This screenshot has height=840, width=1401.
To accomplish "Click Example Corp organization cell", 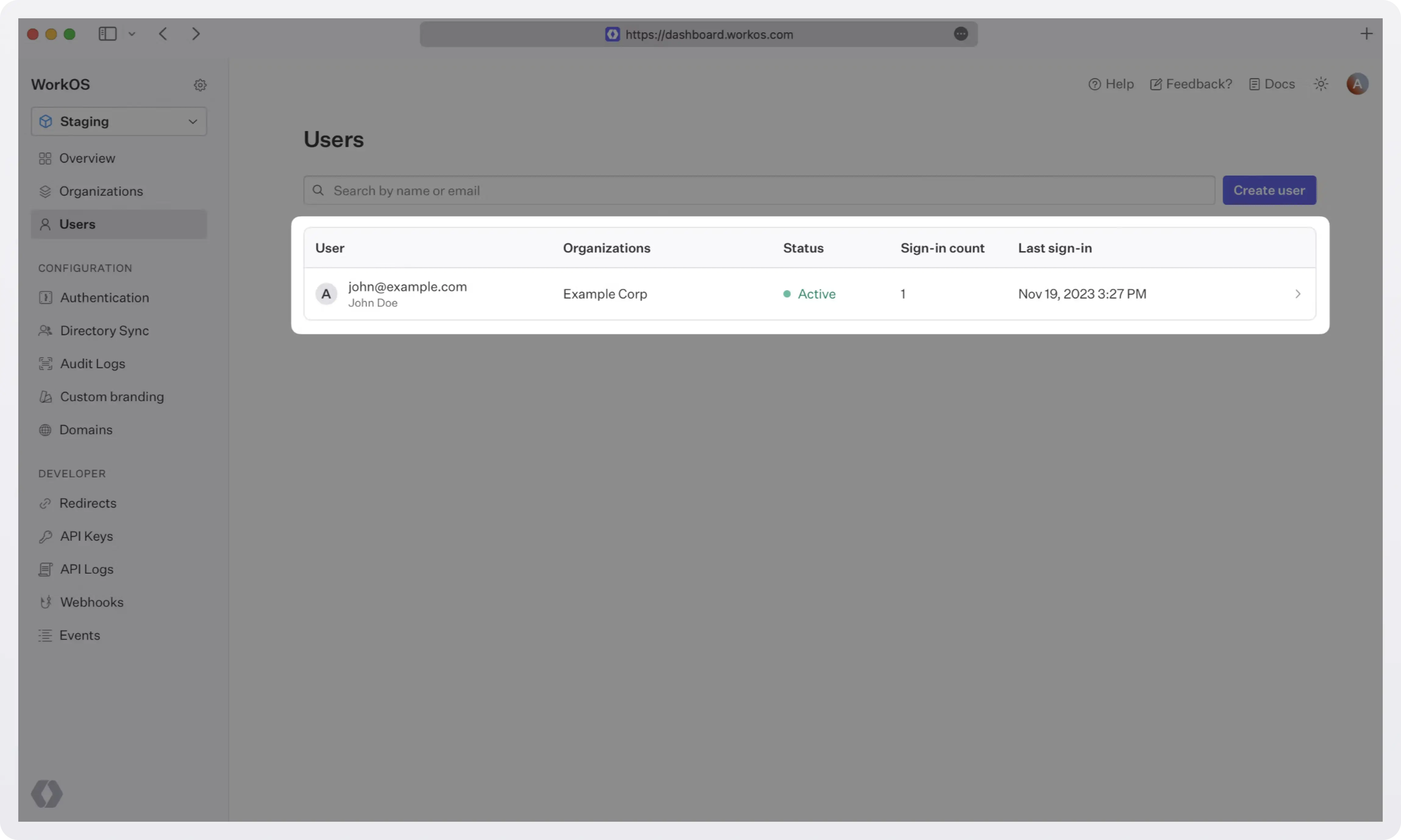I will (604, 294).
